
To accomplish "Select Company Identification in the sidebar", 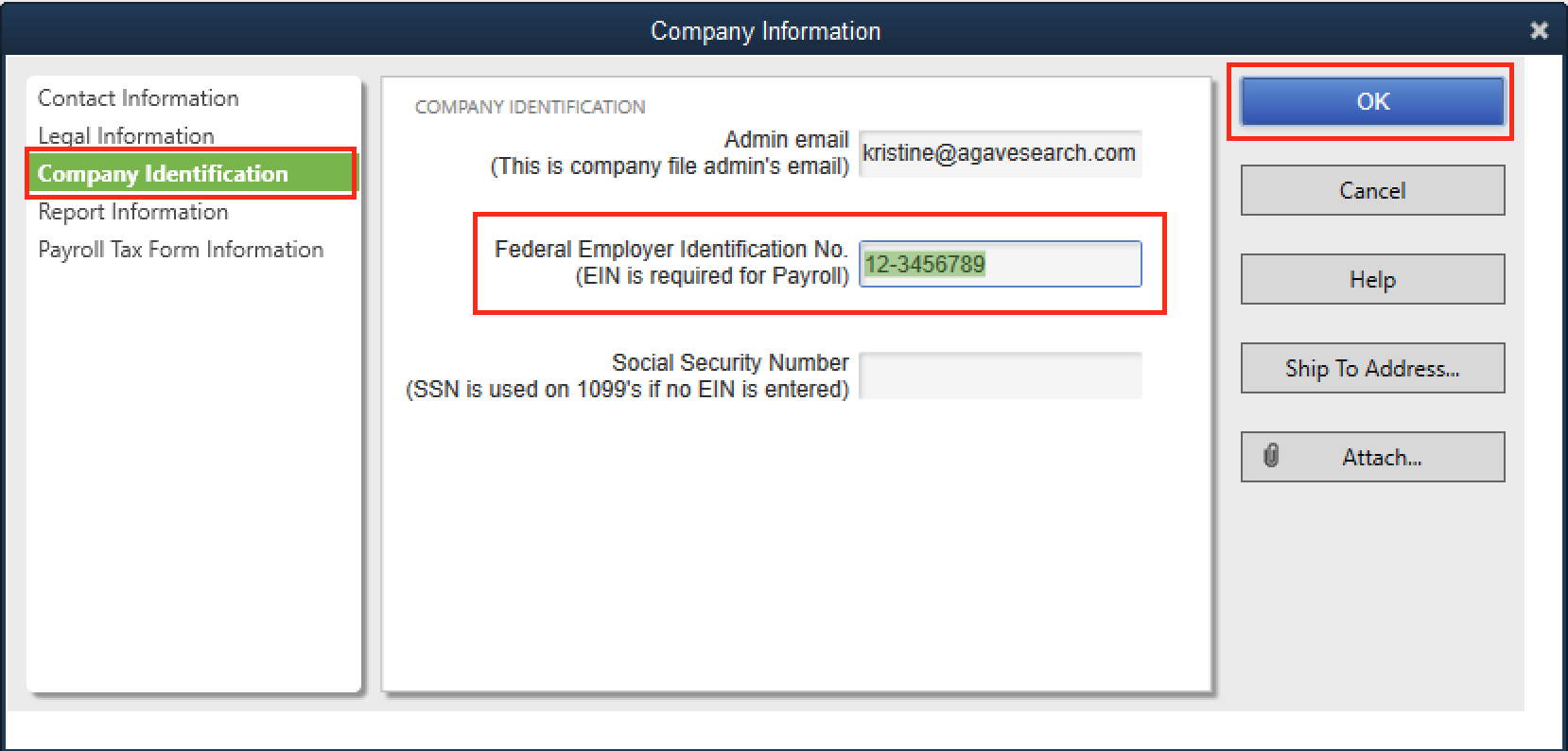I will pyautogui.click(x=192, y=173).
